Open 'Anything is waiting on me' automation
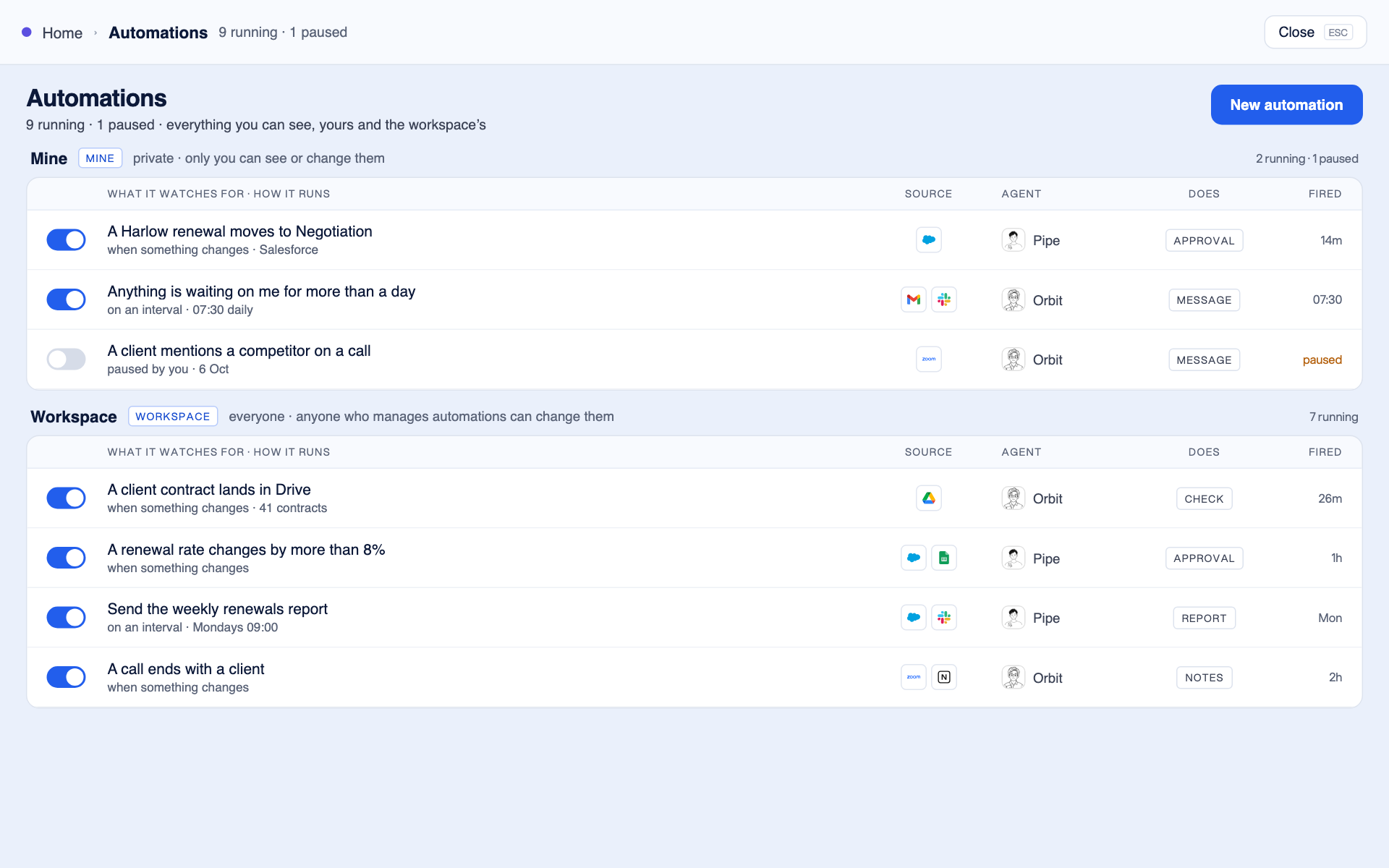The width and height of the screenshot is (1389, 868). coord(261,292)
